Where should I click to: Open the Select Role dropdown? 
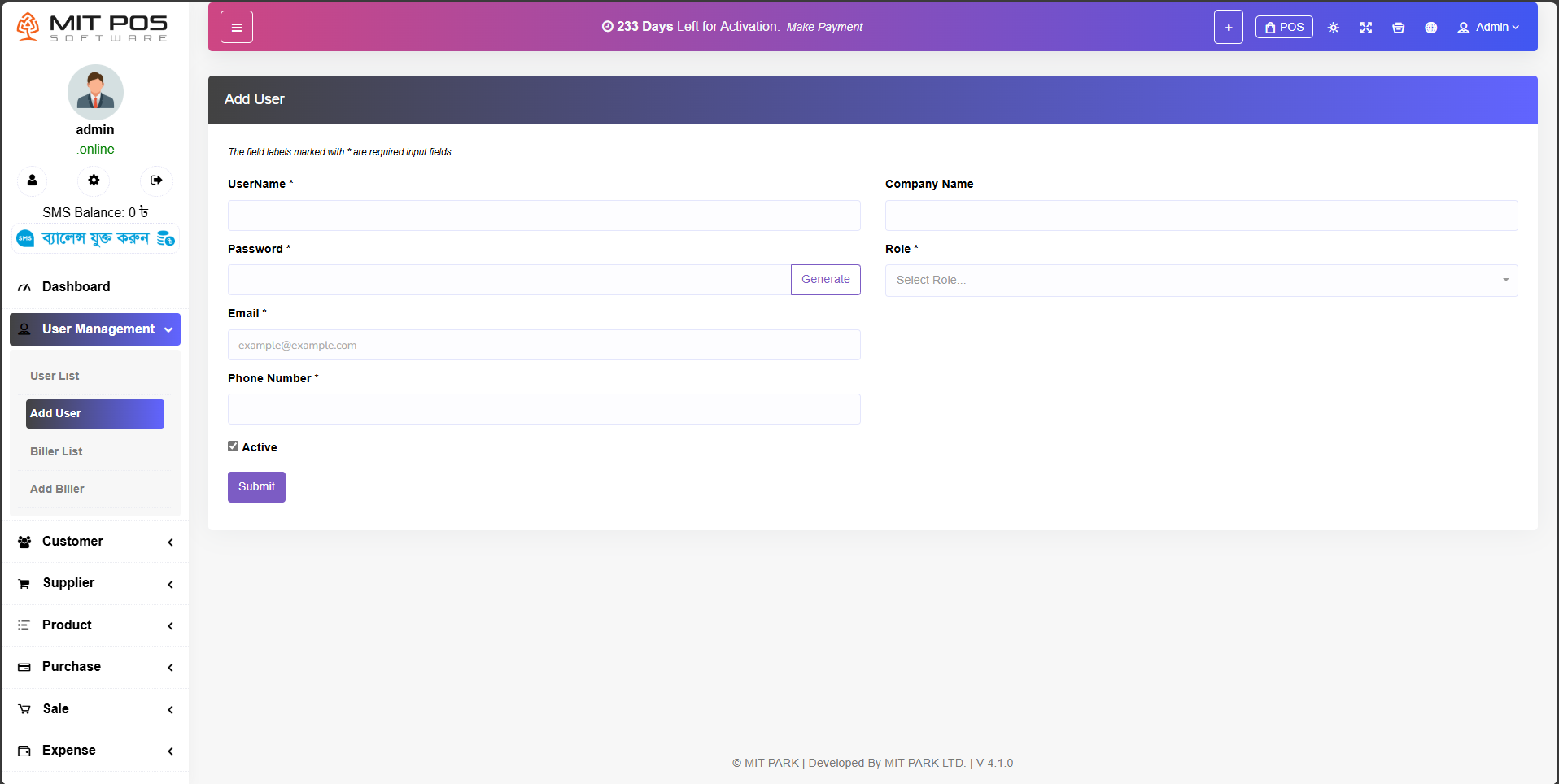[1201, 281]
